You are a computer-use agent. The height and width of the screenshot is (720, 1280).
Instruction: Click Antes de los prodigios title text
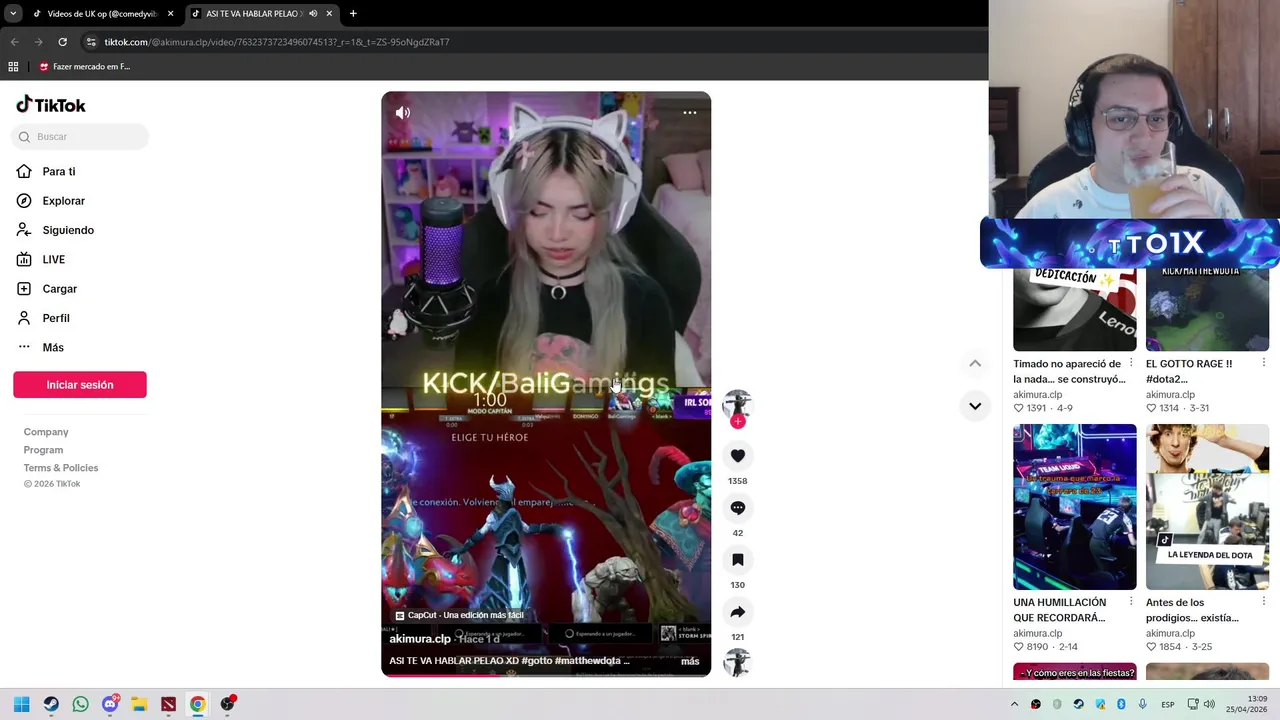click(x=1192, y=610)
